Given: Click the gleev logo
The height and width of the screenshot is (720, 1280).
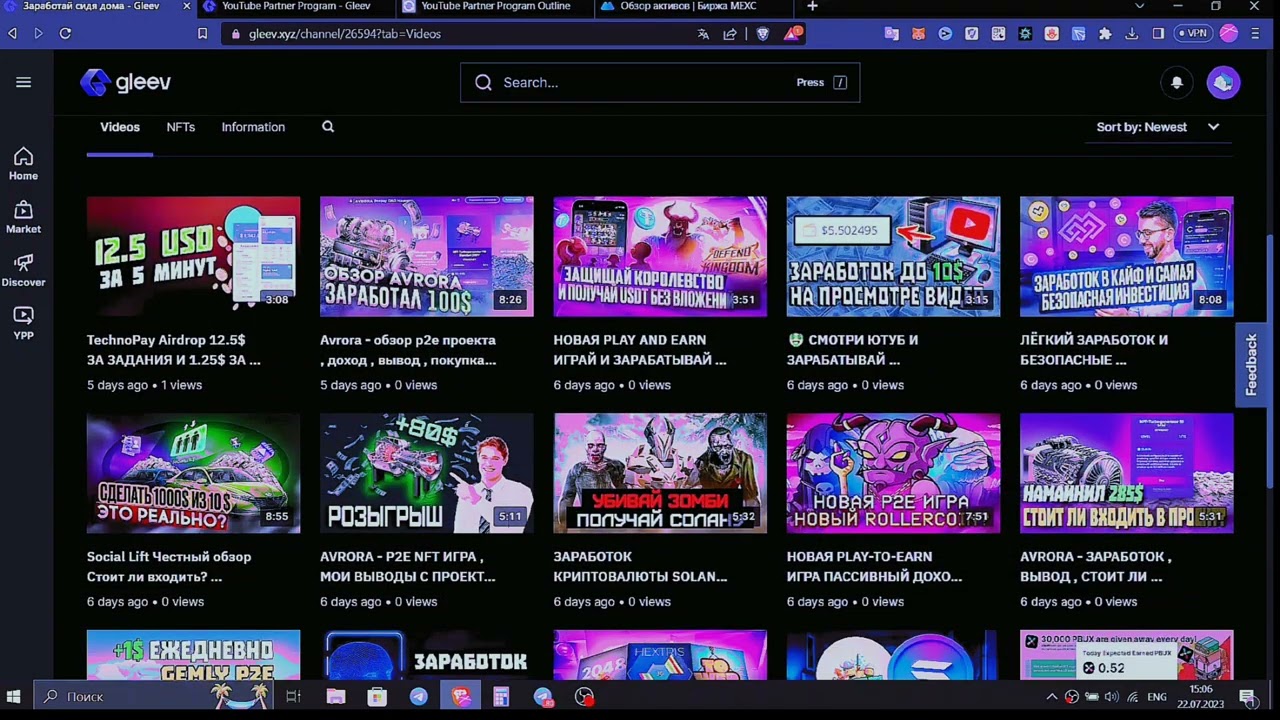Looking at the screenshot, I should 126,82.
